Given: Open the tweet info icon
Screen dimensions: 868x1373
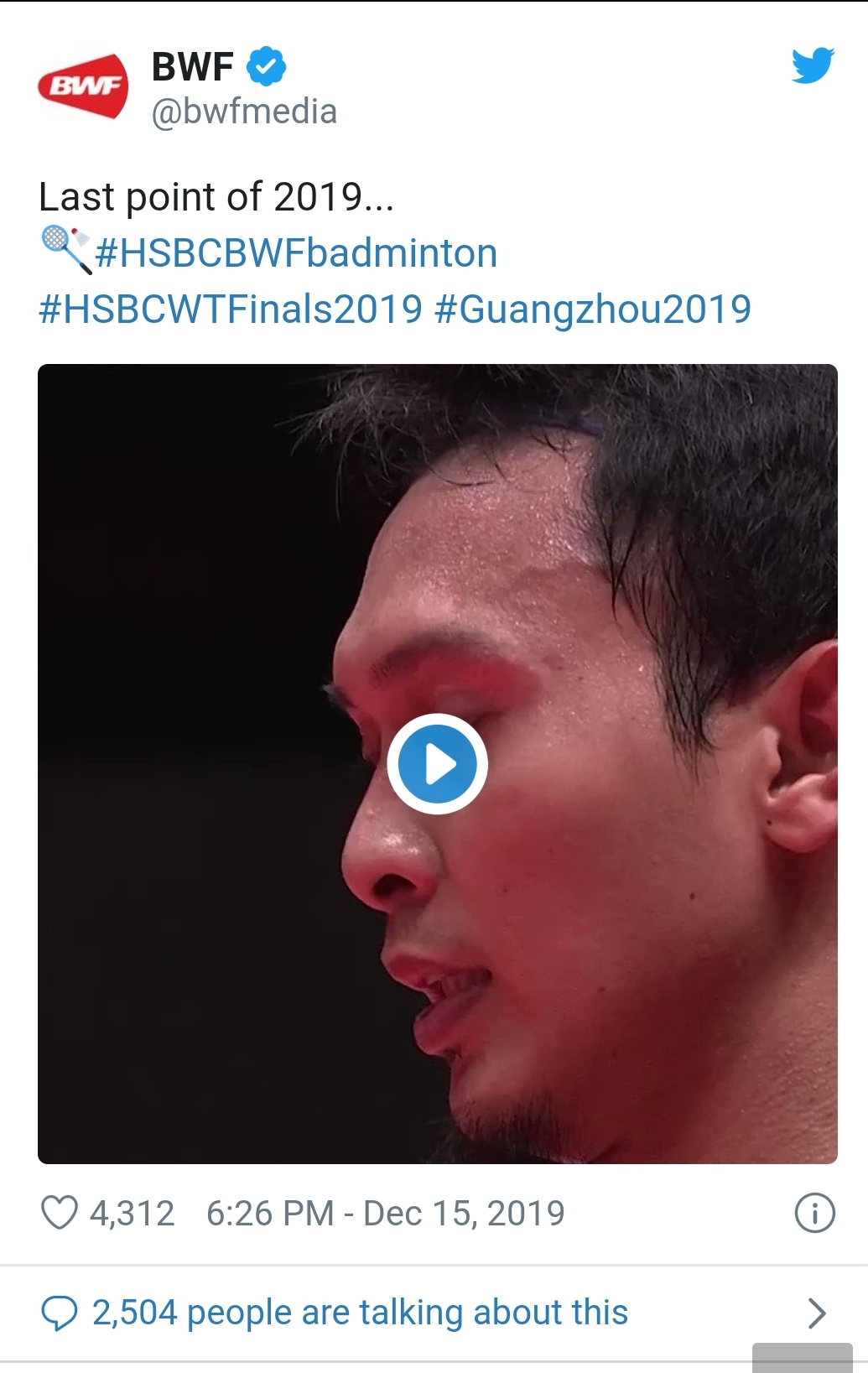Looking at the screenshot, I should point(813,1213).
